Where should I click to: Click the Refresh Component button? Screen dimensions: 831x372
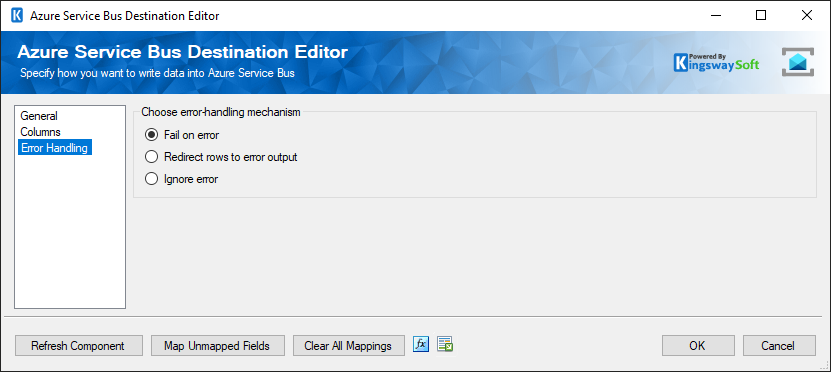coord(78,346)
